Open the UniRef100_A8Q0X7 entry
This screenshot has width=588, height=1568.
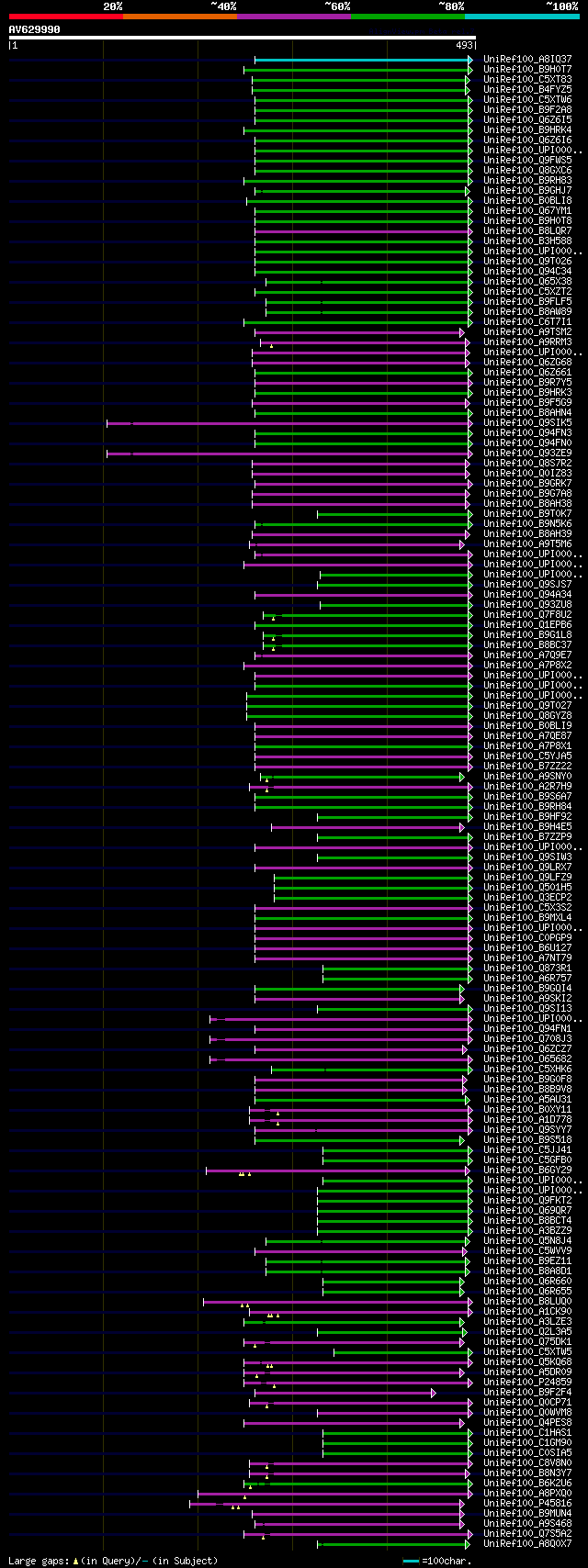tap(527, 1544)
